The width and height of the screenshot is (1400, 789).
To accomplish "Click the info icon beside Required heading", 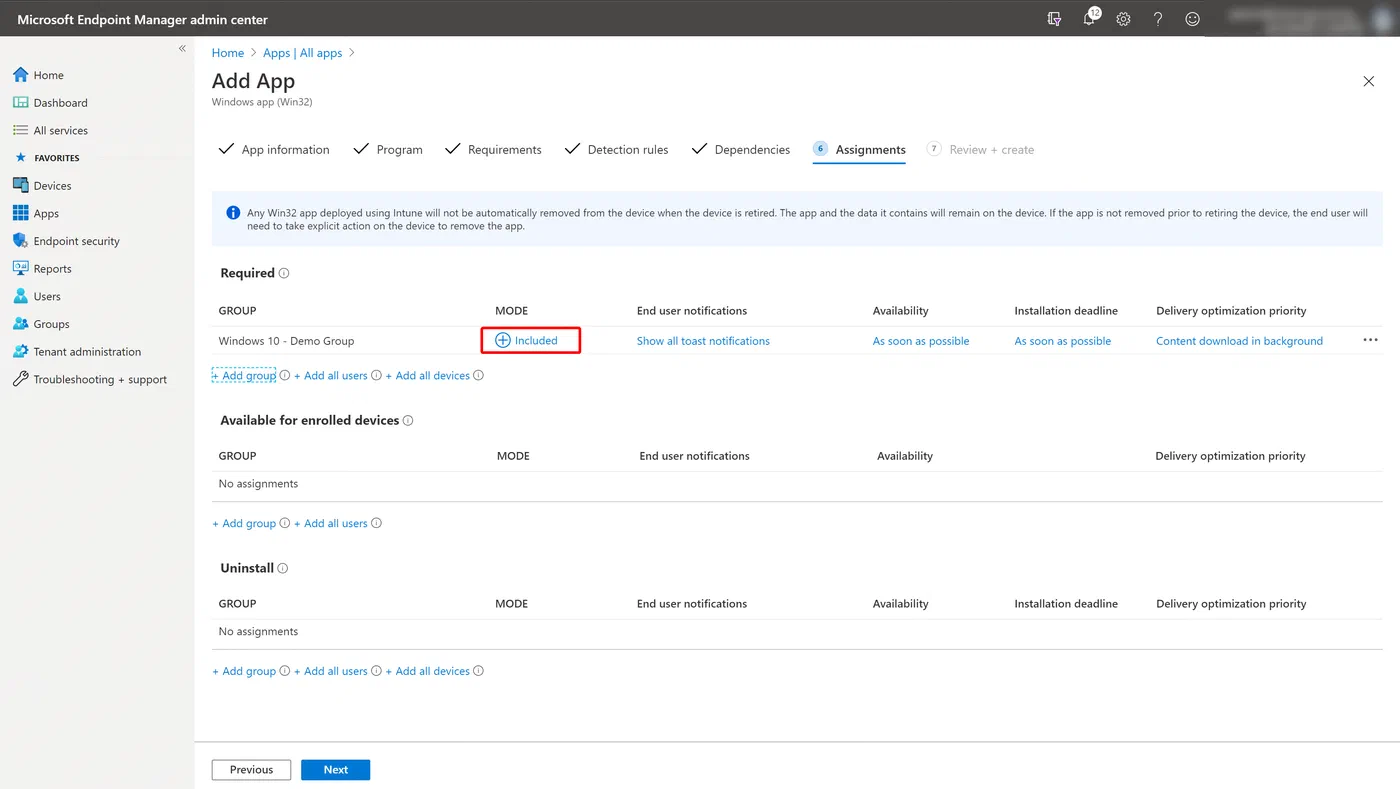I will (284, 273).
